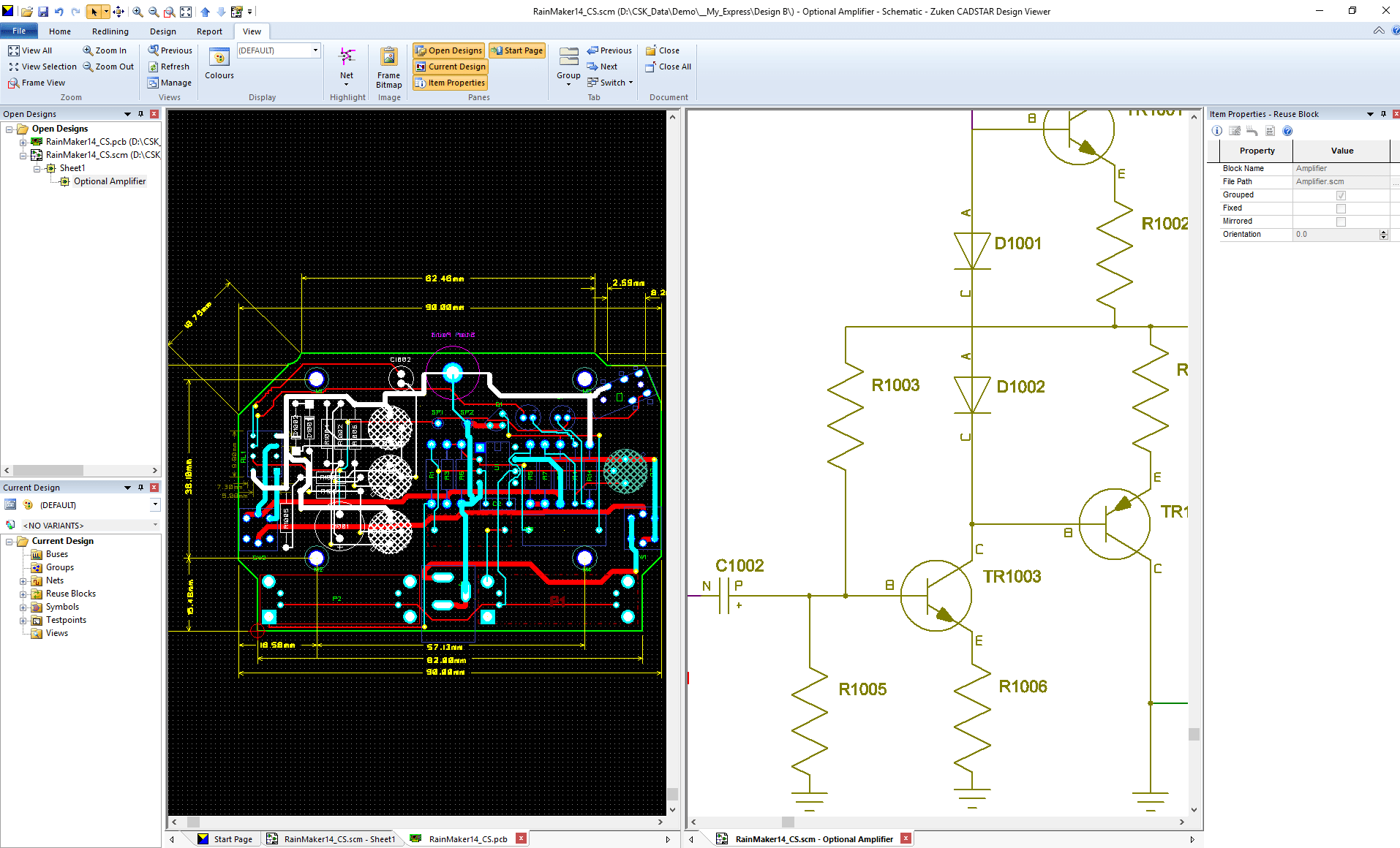Open the RainMaker14_CS.pcb document tab
The image size is (1400, 848).
point(465,838)
